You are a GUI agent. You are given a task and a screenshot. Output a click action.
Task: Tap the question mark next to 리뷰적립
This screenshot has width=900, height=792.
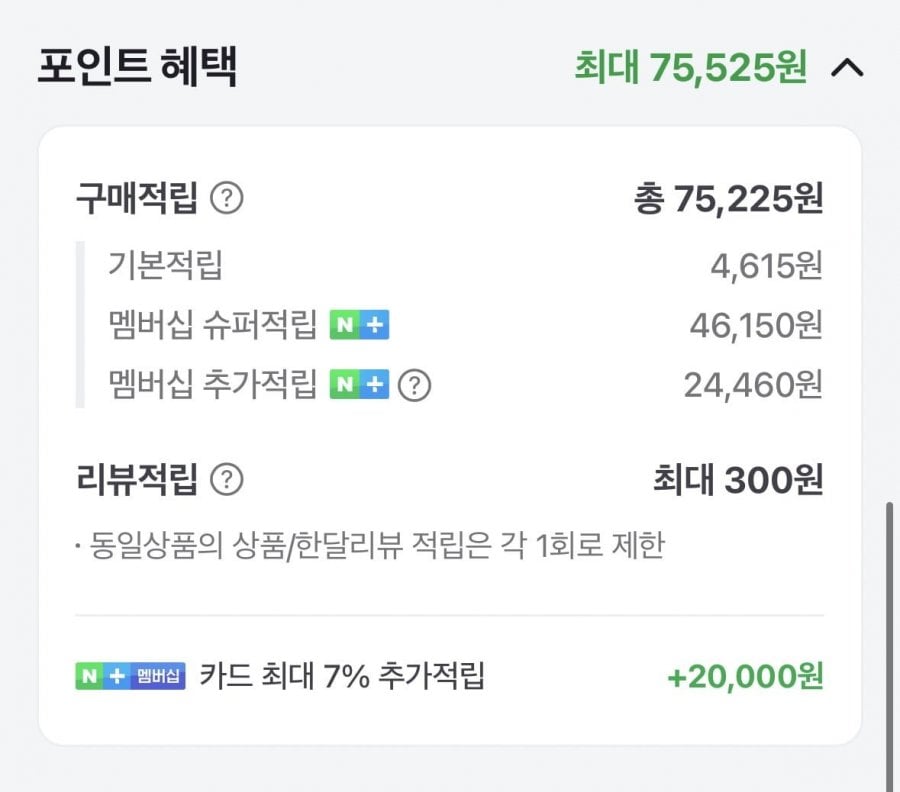coord(227,480)
